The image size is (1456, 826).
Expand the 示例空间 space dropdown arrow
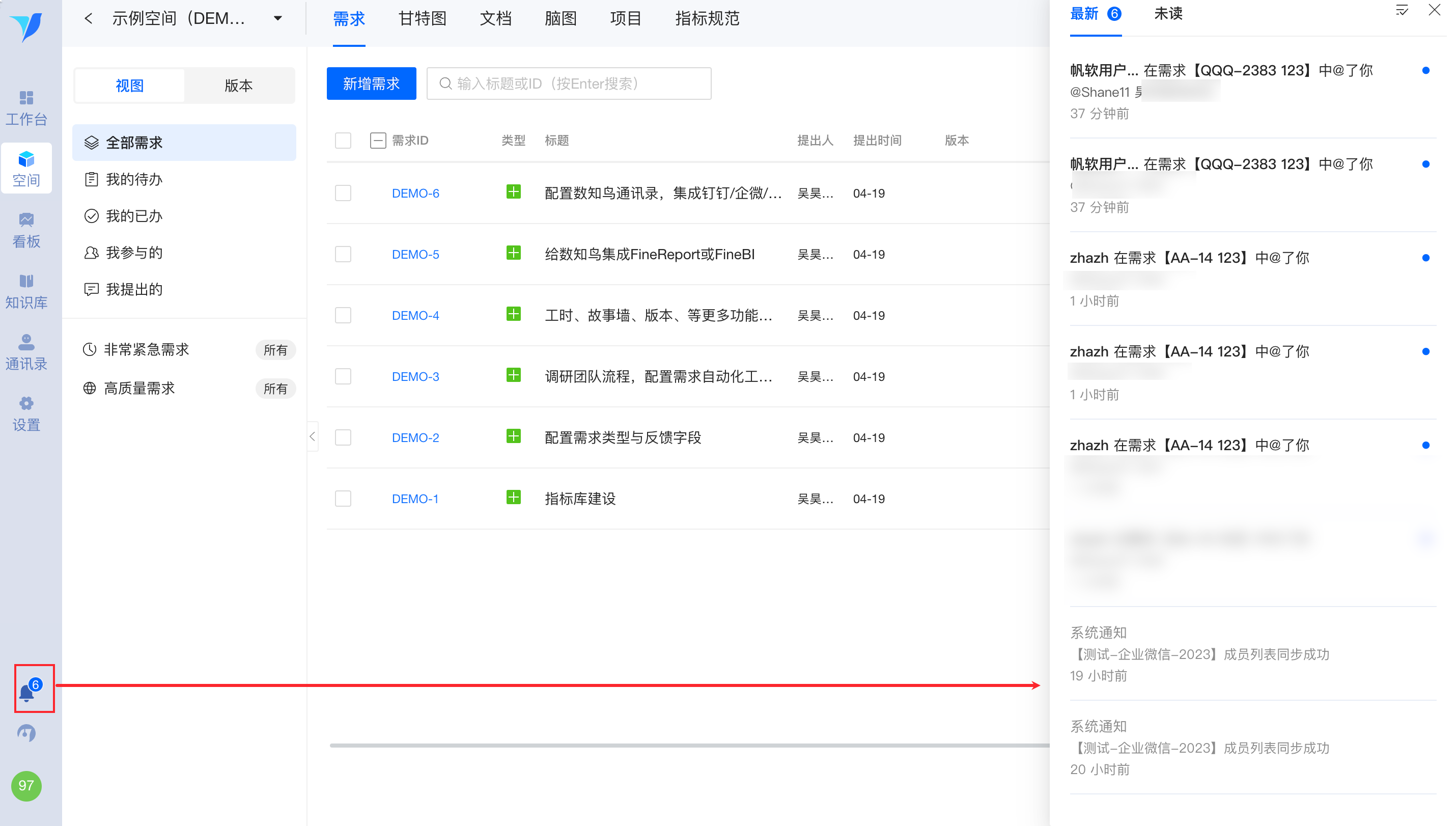pyautogui.click(x=278, y=18)
